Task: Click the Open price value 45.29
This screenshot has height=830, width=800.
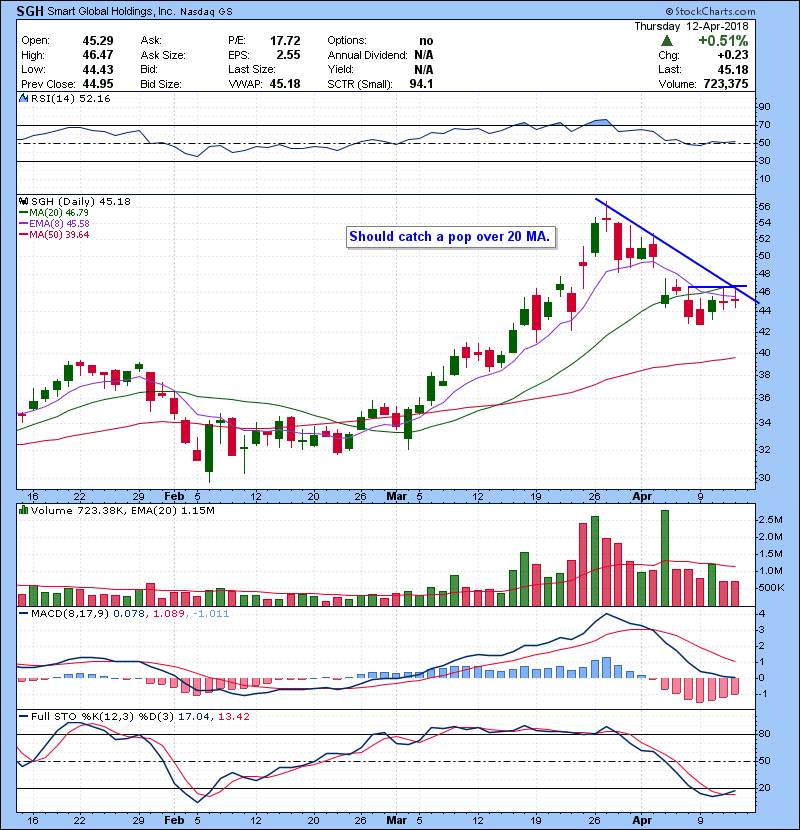Action: pos(98,41)
